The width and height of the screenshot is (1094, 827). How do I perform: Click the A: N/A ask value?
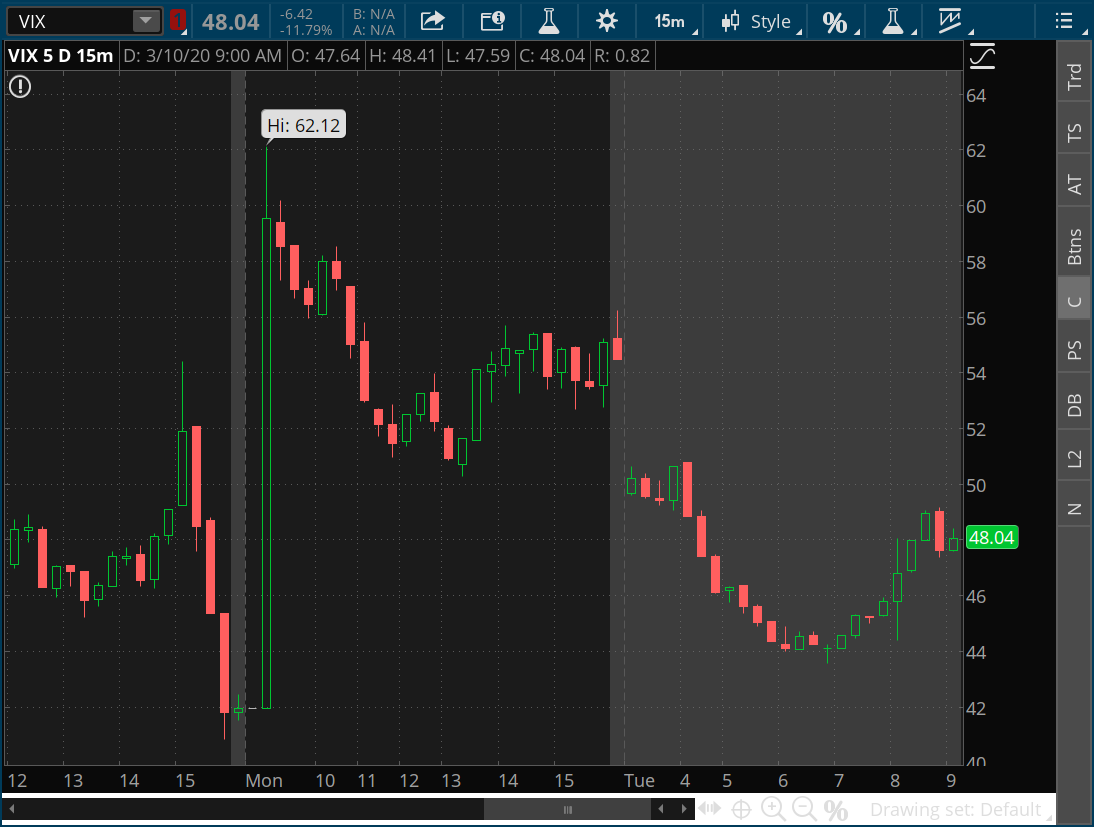pos(374,30)
